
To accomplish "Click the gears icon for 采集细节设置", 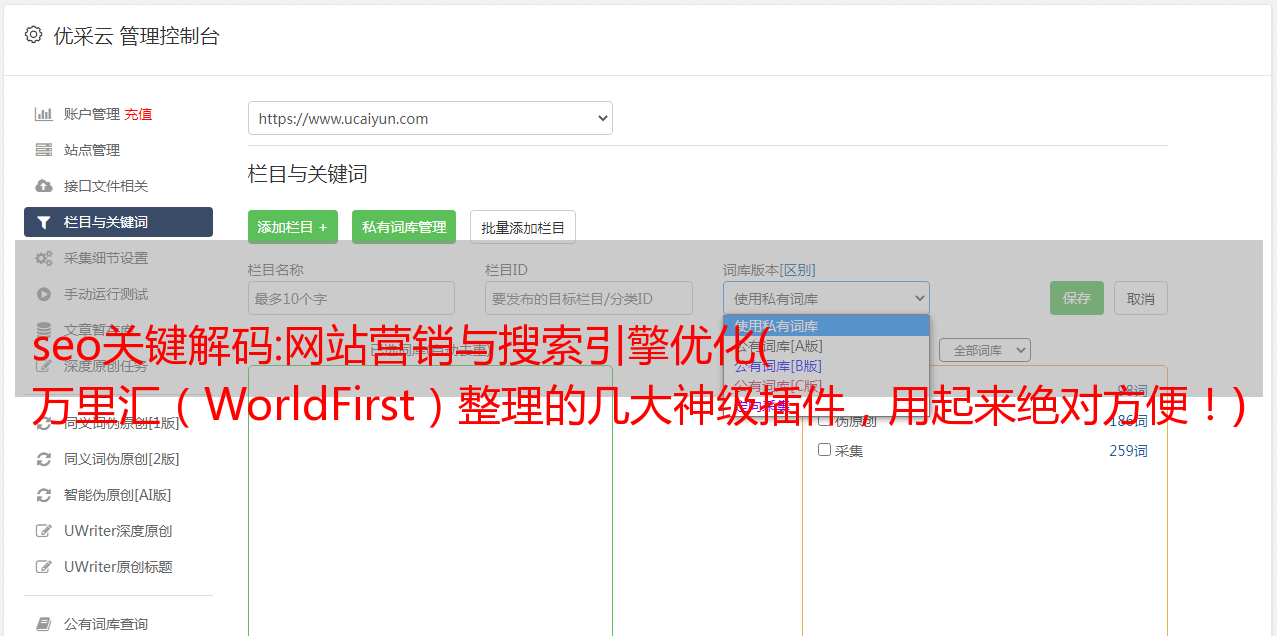I will [x=44, y=258].
